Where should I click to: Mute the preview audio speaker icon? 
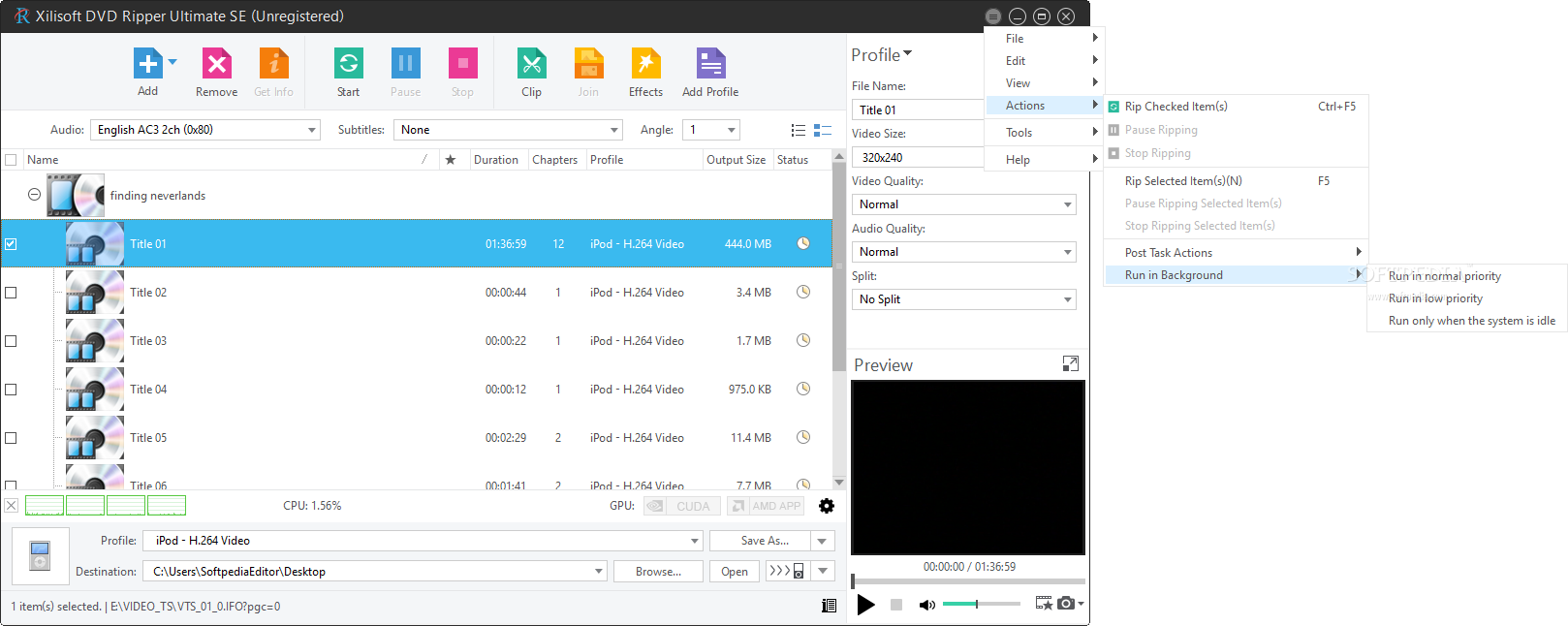(927, 605)
